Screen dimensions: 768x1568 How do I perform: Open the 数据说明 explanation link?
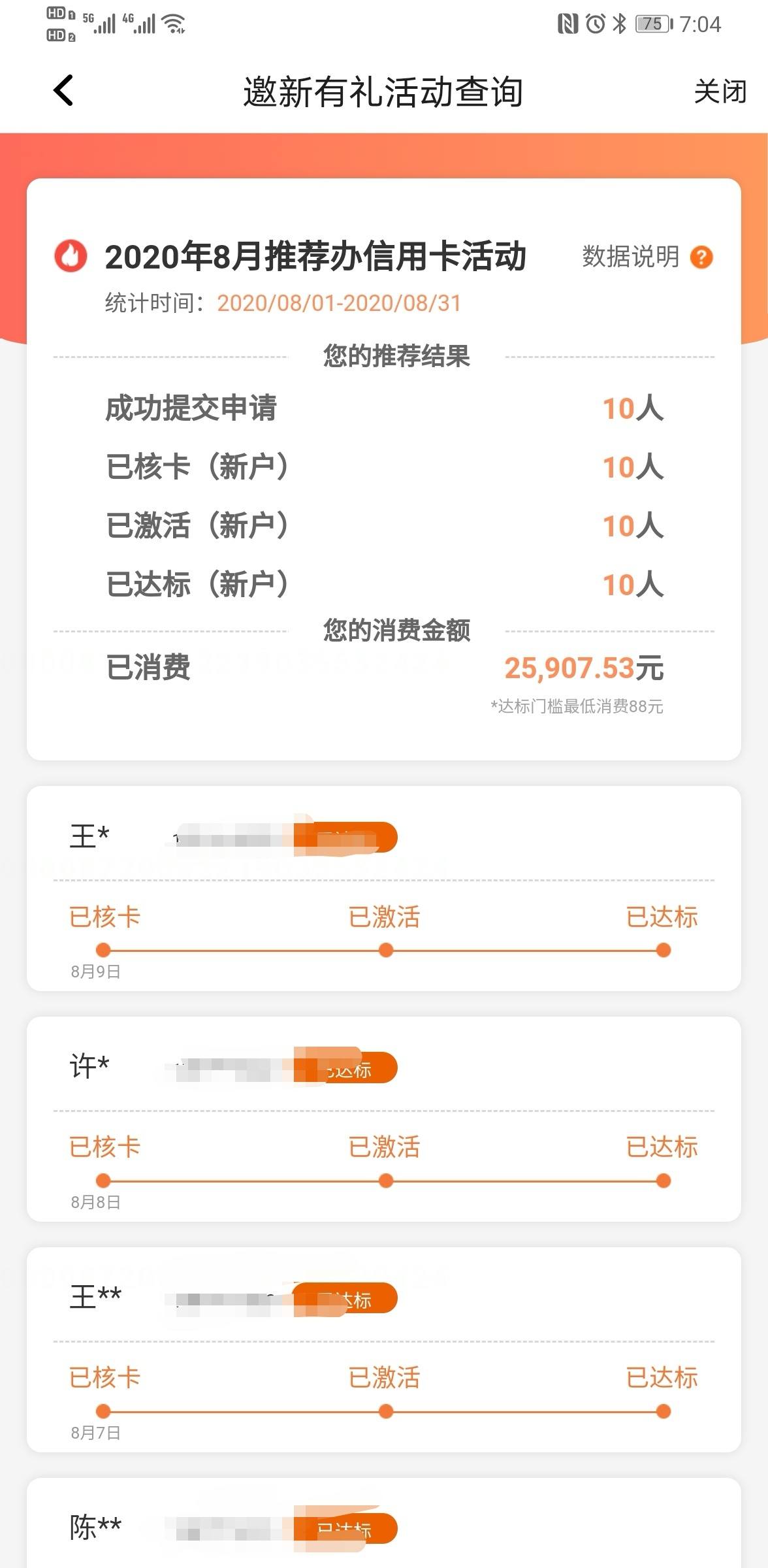(x=630, y=256)
